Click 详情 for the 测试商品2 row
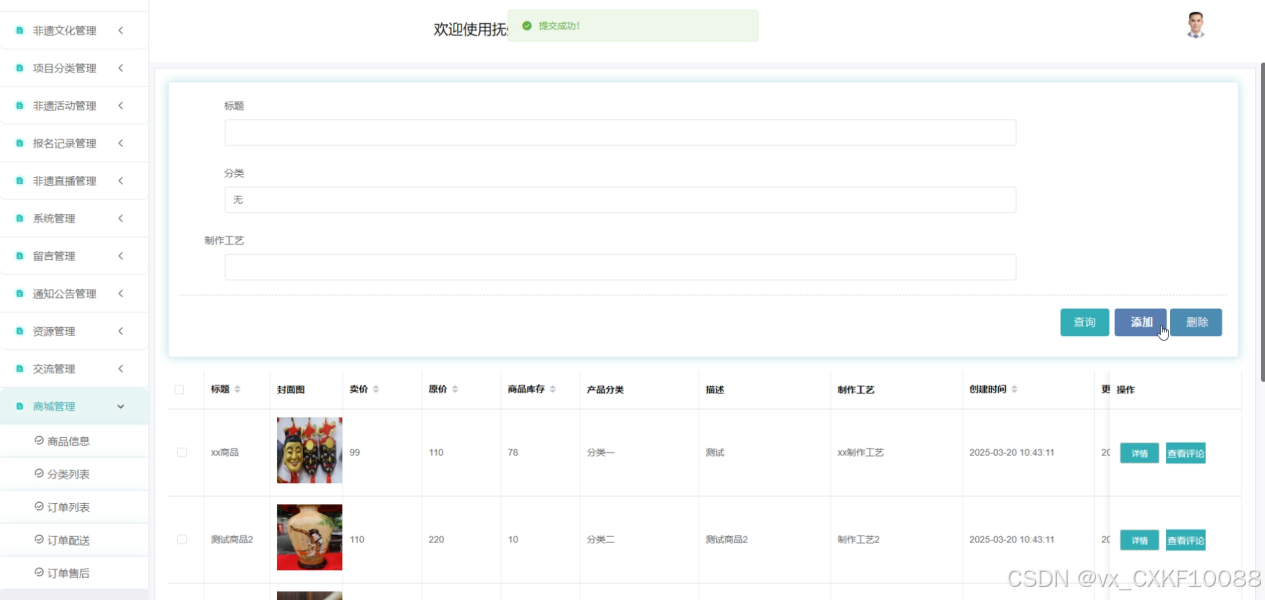The width and height of the screenshot is (1265, 600). [x=1139, y=540]
